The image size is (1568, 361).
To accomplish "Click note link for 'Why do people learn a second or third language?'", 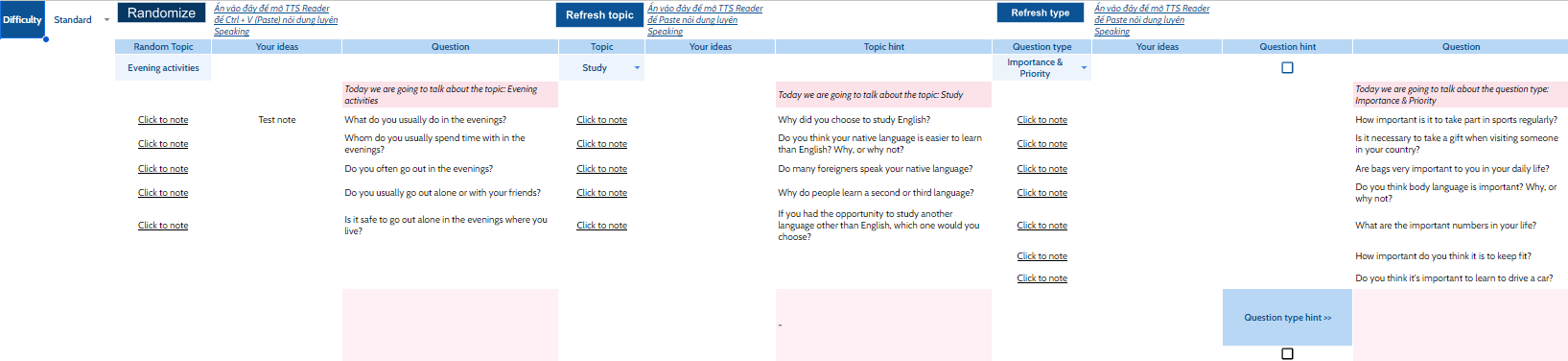I will 601,193.
